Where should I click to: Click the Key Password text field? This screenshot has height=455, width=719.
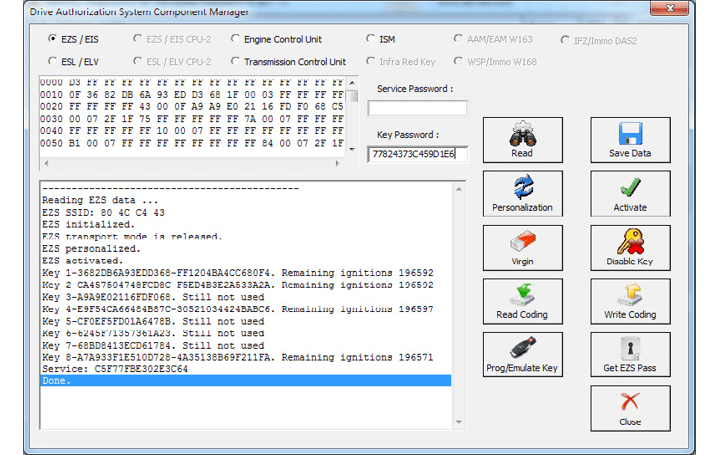tap(417, 154)
